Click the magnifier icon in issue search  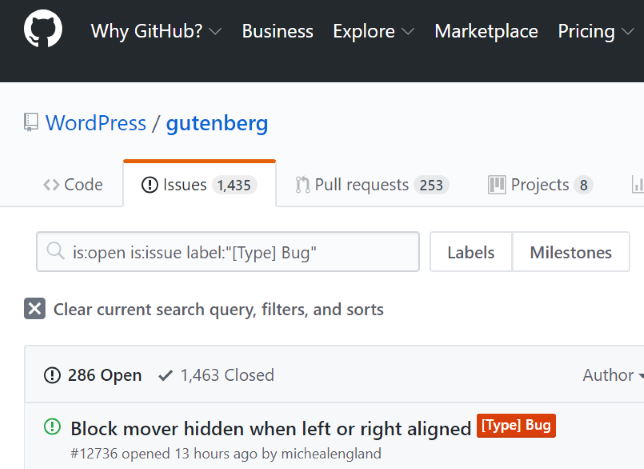(55, 251)
